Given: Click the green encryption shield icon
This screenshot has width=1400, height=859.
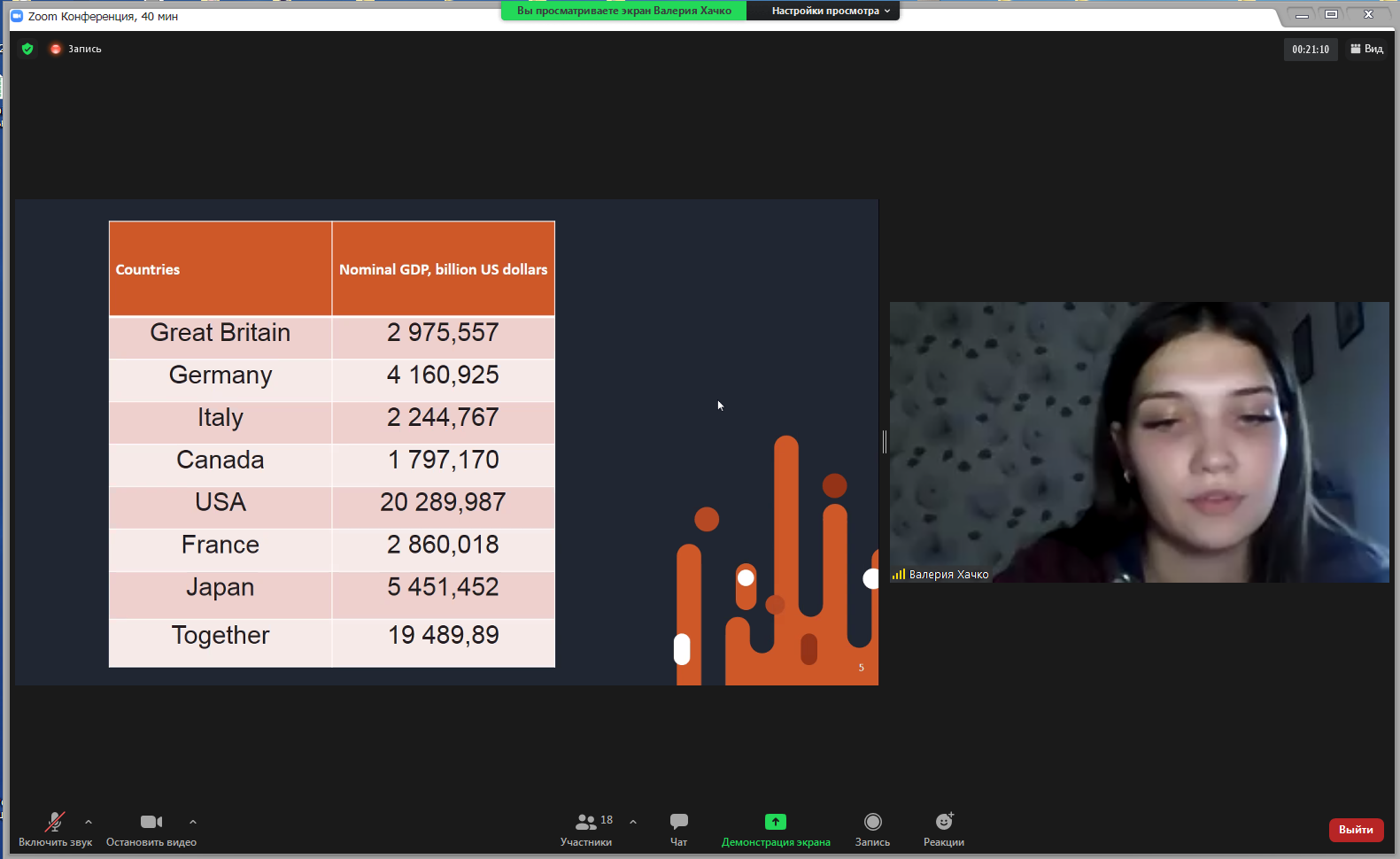Looking at the screenshot, I should coord(27,49).
